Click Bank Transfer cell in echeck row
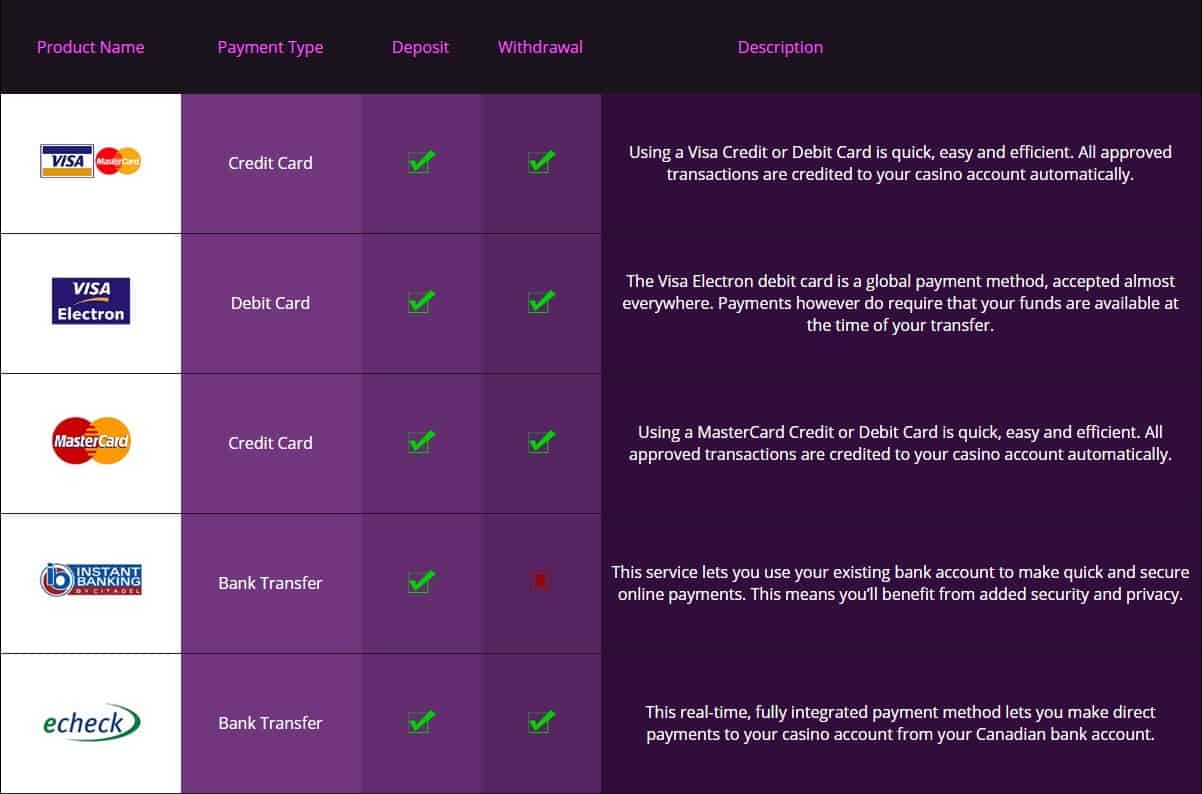The height and width of the screenshot is (794, 1202). tap(270, 723)
